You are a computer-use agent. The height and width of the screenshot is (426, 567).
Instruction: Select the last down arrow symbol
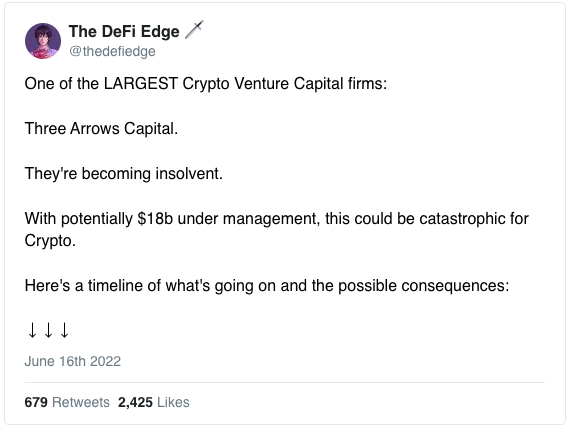(x=64, y=330)
